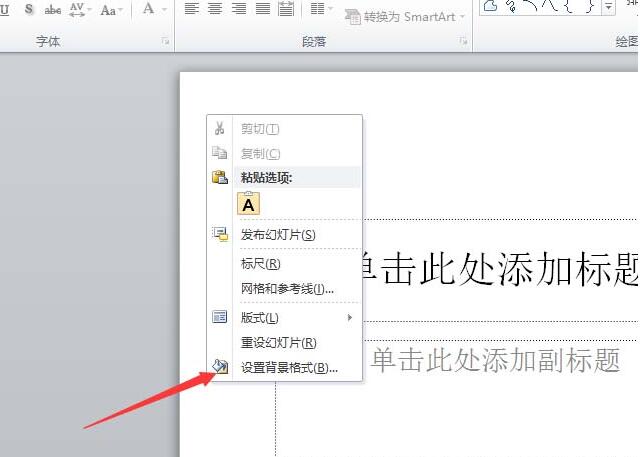Select scribble shape in shapes gallery

tap(510, 6)
